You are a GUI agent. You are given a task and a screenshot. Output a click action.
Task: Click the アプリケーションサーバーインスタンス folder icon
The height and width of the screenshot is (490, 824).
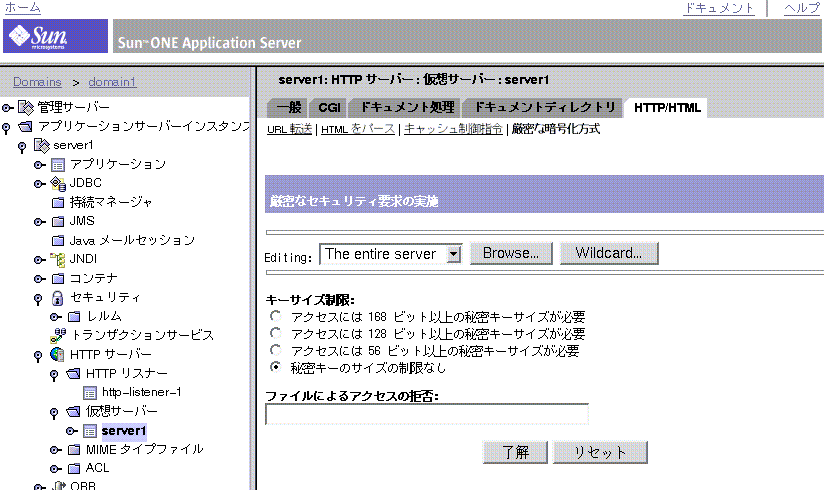pyautogui.click(x=25, y=127)
